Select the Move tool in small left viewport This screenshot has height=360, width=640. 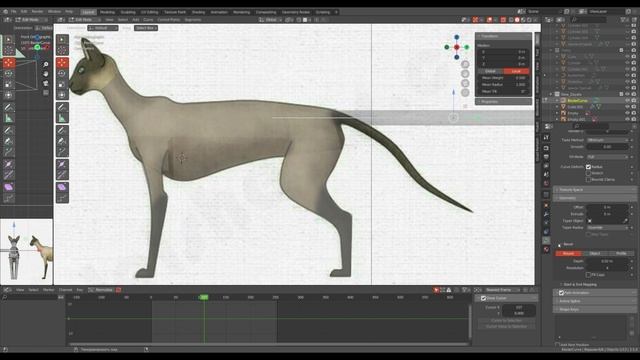tap(9, 62)
